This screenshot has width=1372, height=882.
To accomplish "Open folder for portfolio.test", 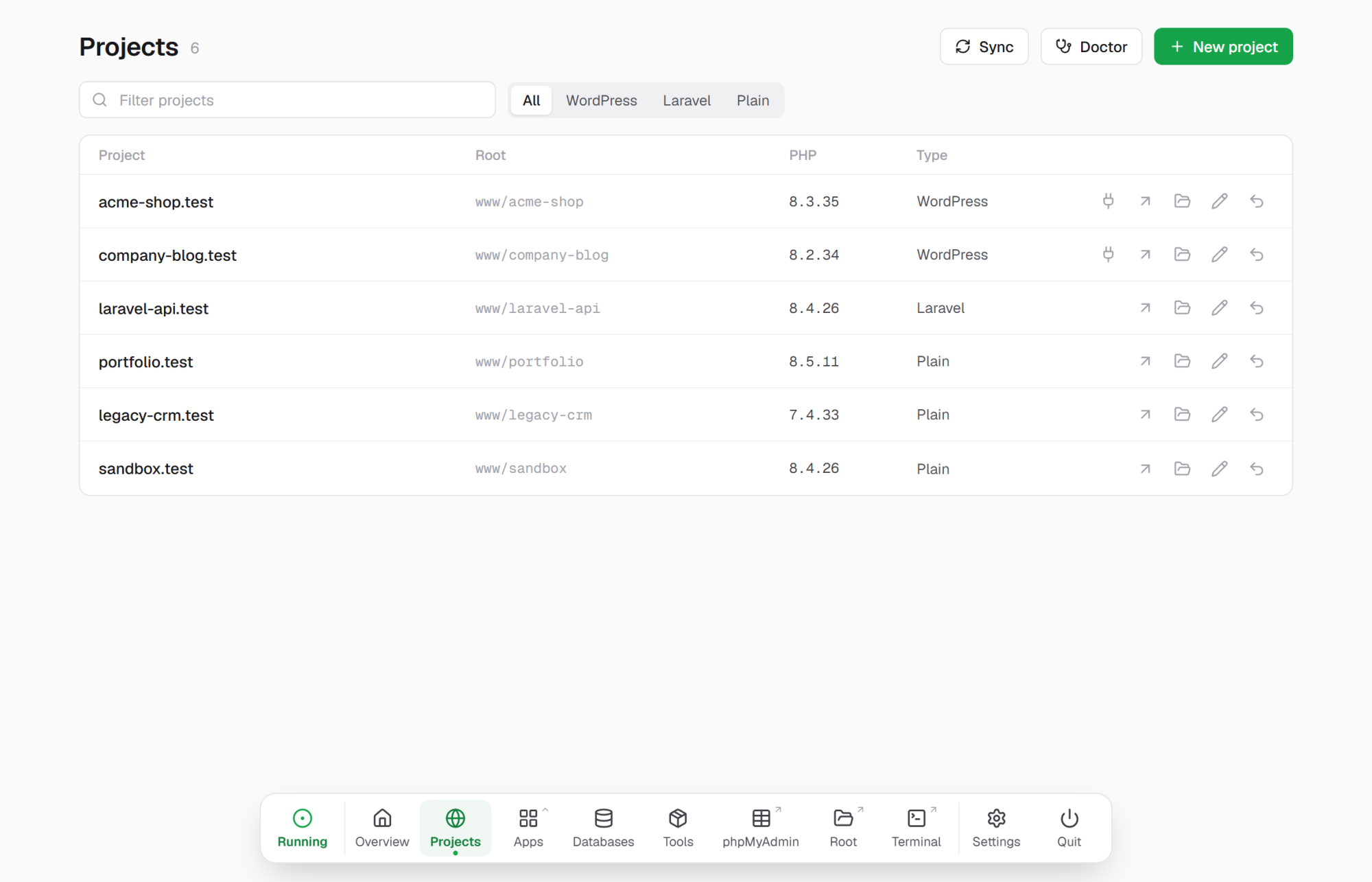I will 1182,361.
